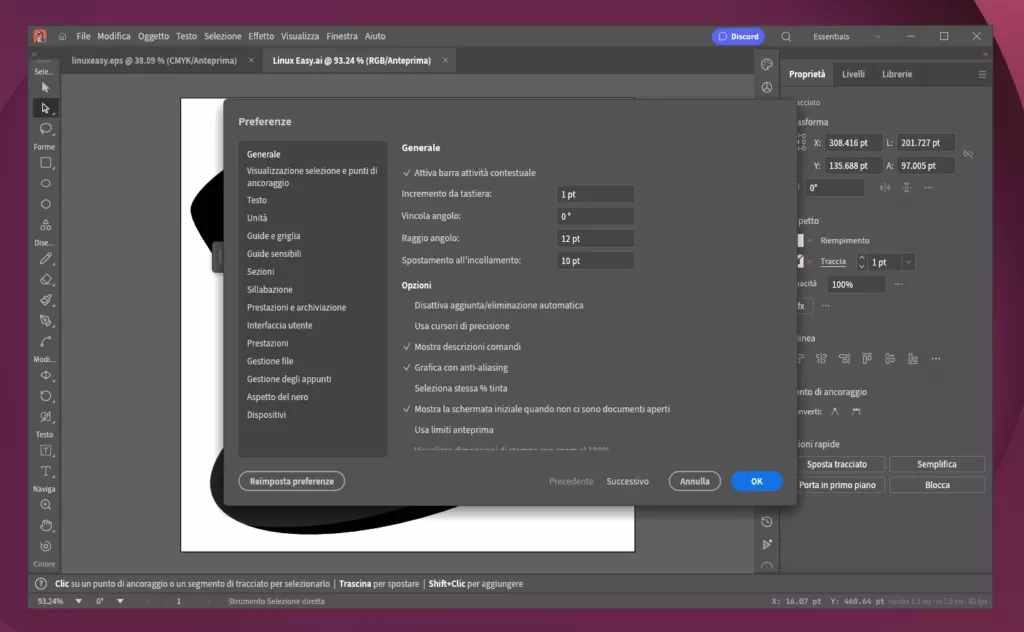Click the Riempimento fill color swatch
The width and height of the screenshot is (1024, 632).
pos(801,241)
